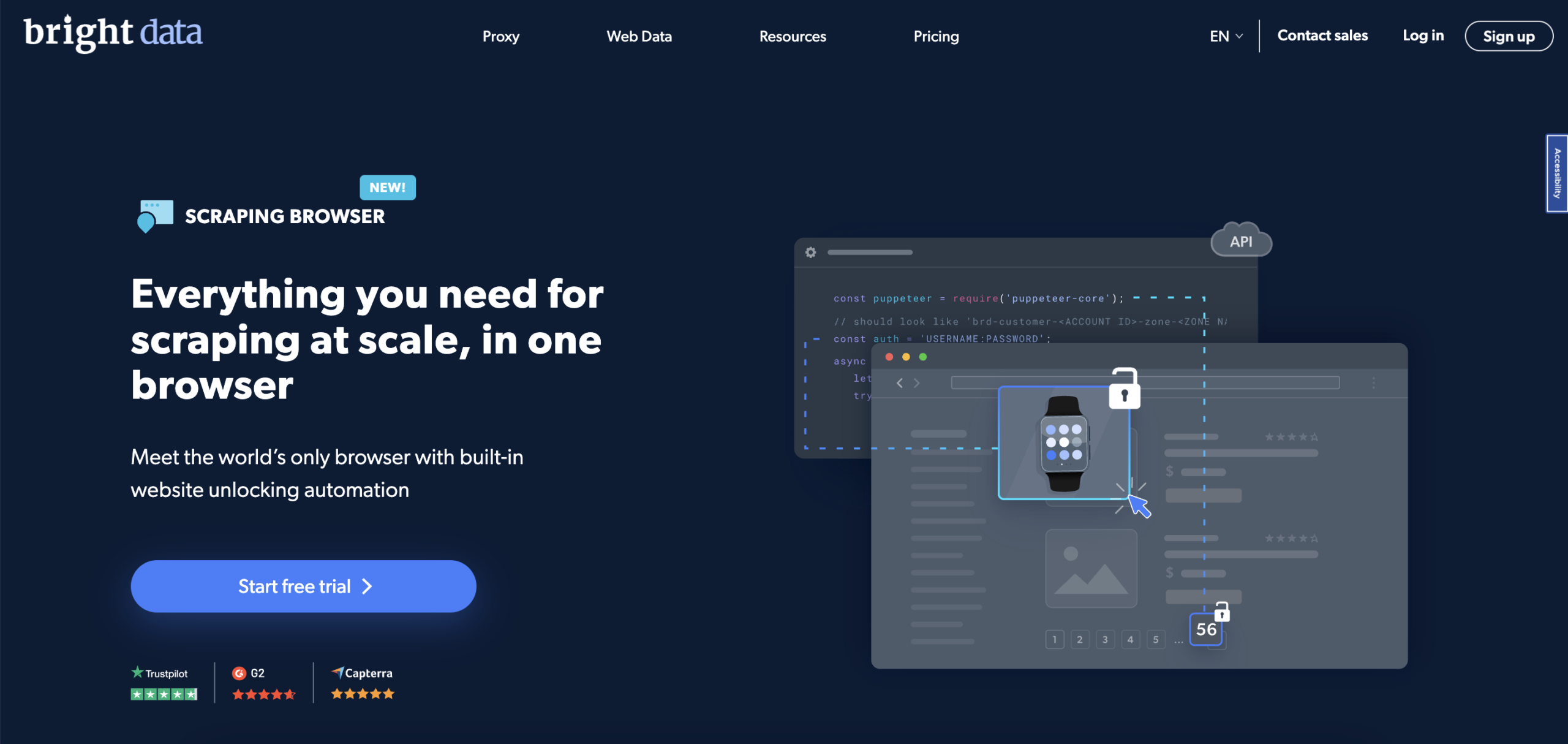The height and width of the screenshot is (744, 1568).
Task: Open the Proxy menu item
Action: point(500,35)
